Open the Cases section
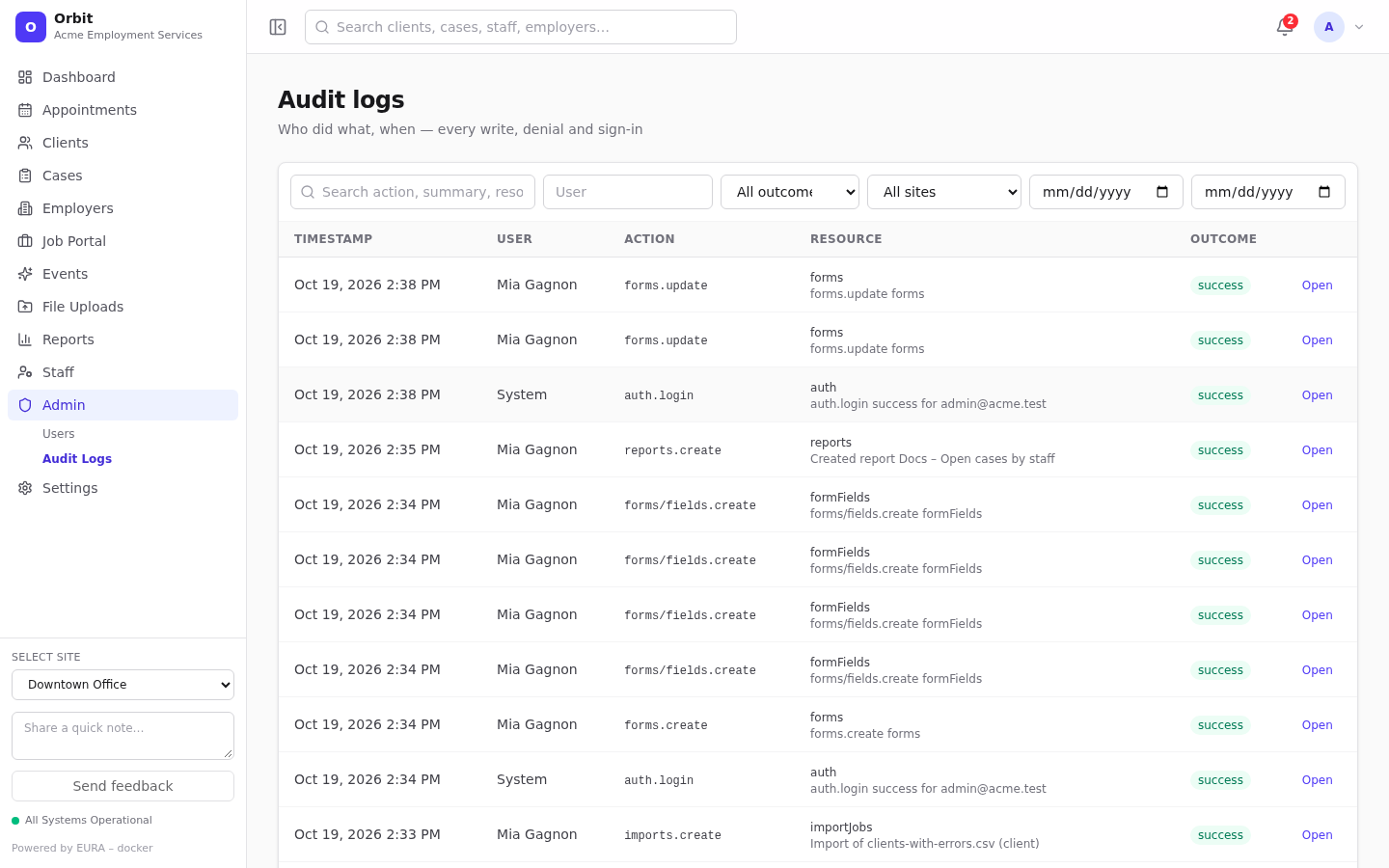 [x=123, y=176]
